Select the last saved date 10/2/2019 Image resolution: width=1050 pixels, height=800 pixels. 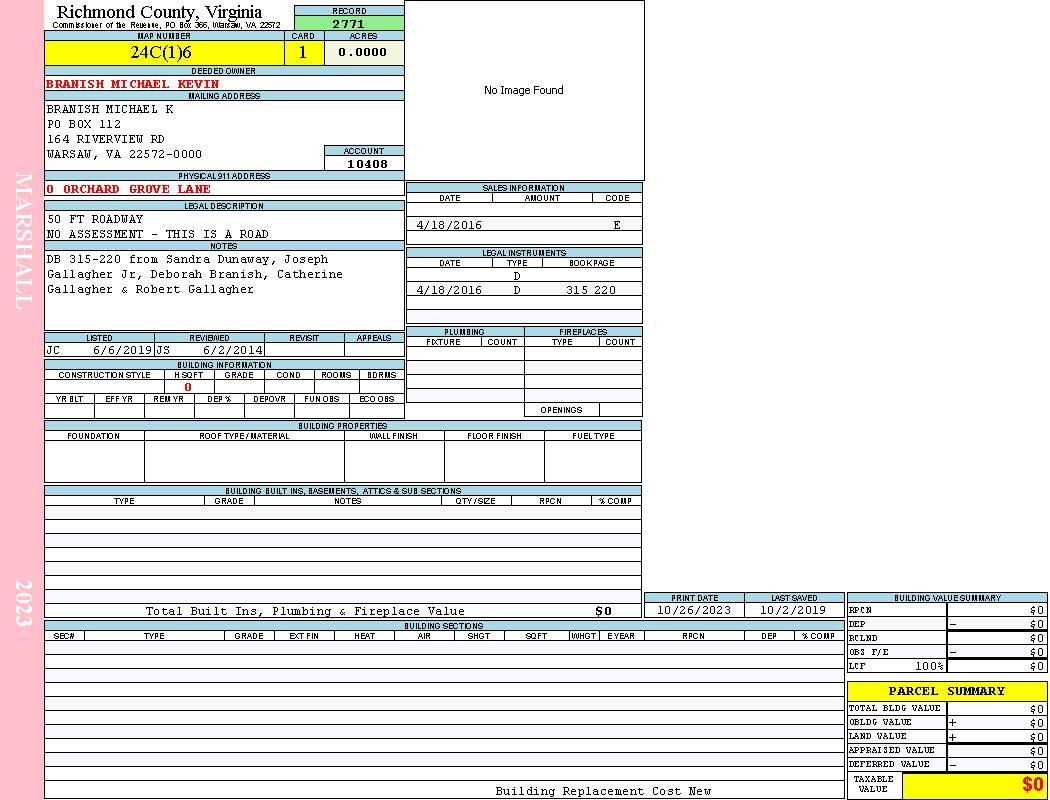point(793,610)
